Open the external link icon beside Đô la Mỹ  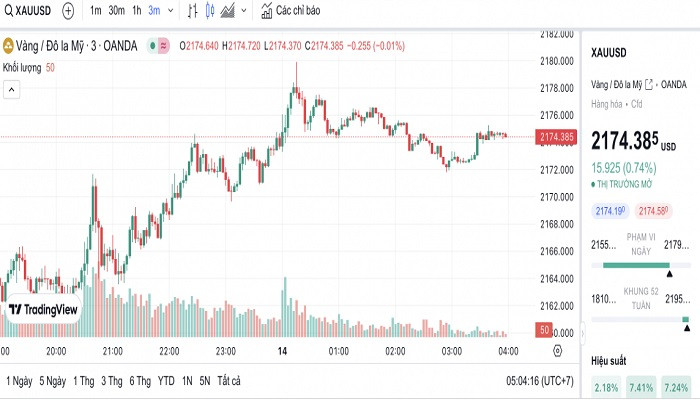click(x=649, y=84)
